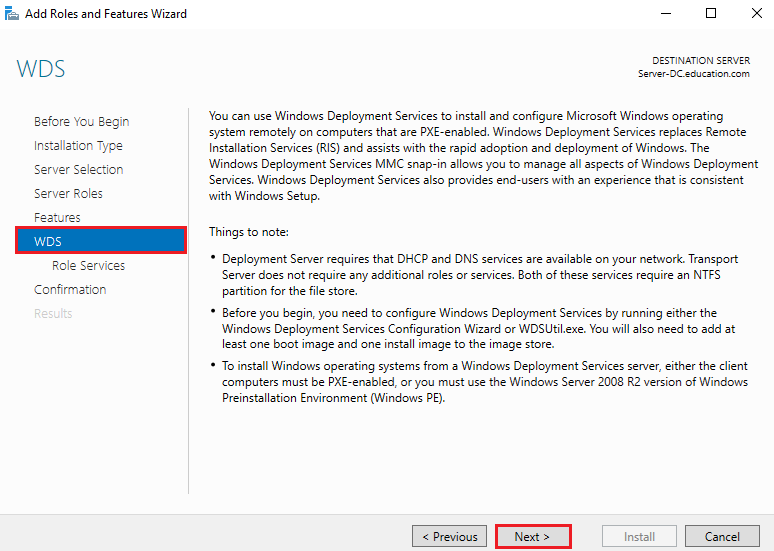Open the Role Services sub-step

(x=88, y=266)
